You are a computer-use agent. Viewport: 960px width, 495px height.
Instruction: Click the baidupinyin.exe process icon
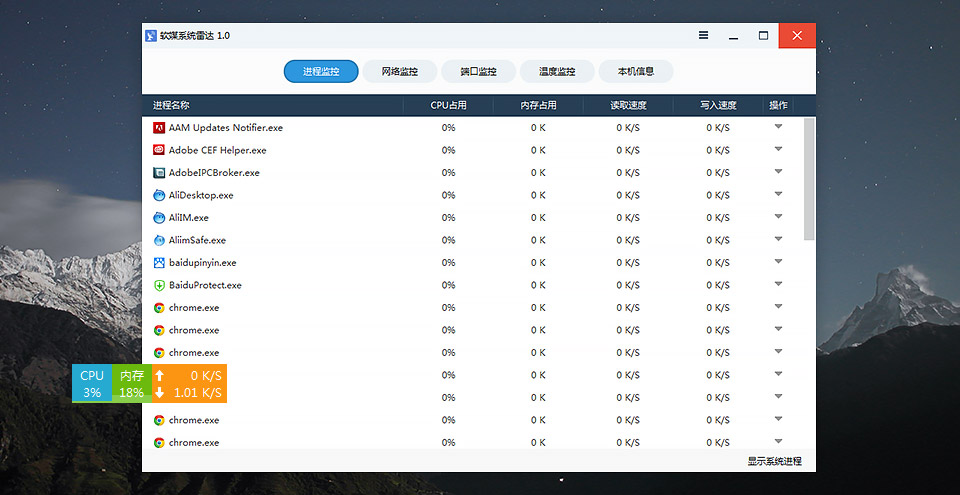[x=159, y=263]
